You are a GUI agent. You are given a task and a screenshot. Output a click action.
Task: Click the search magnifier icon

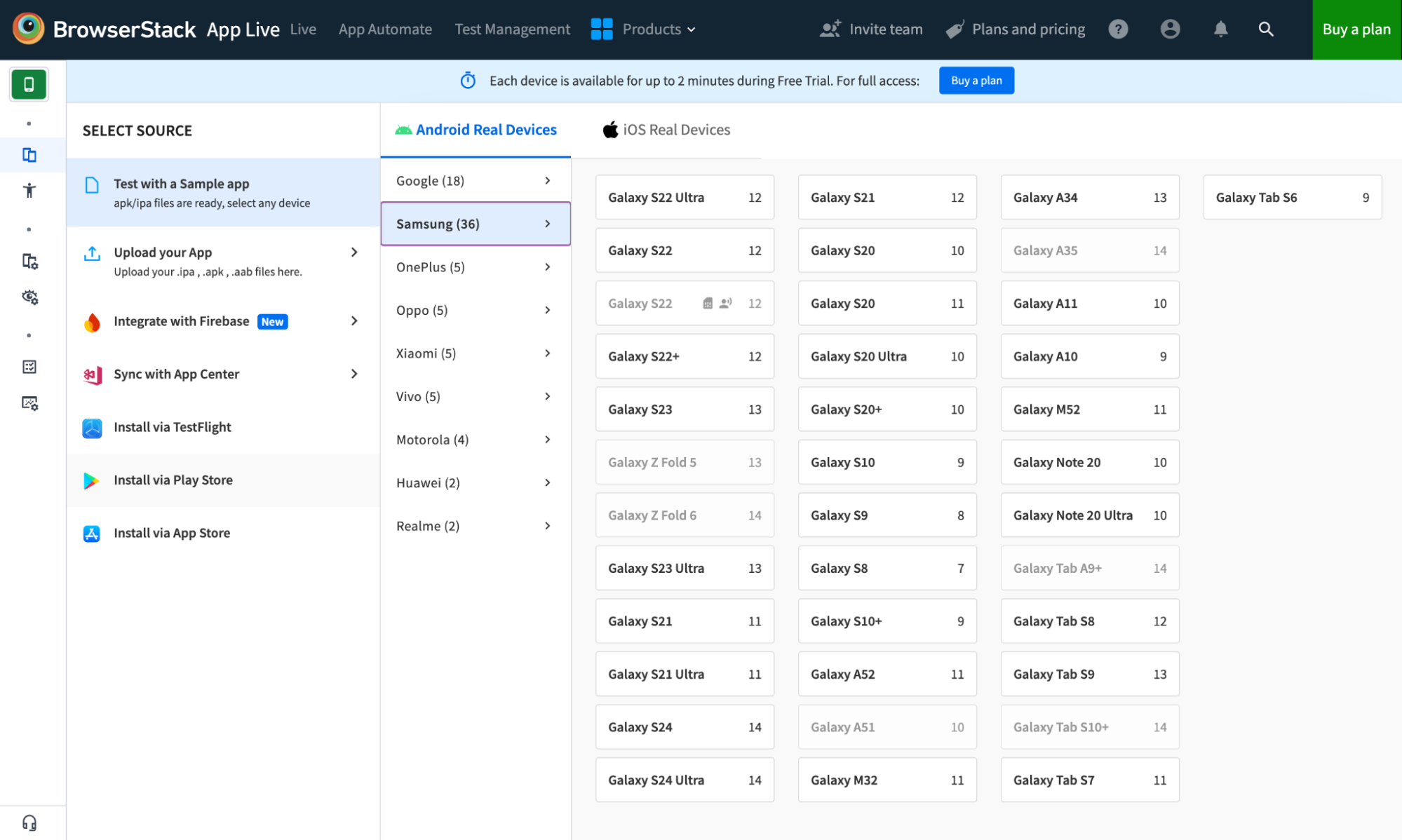1266,29
